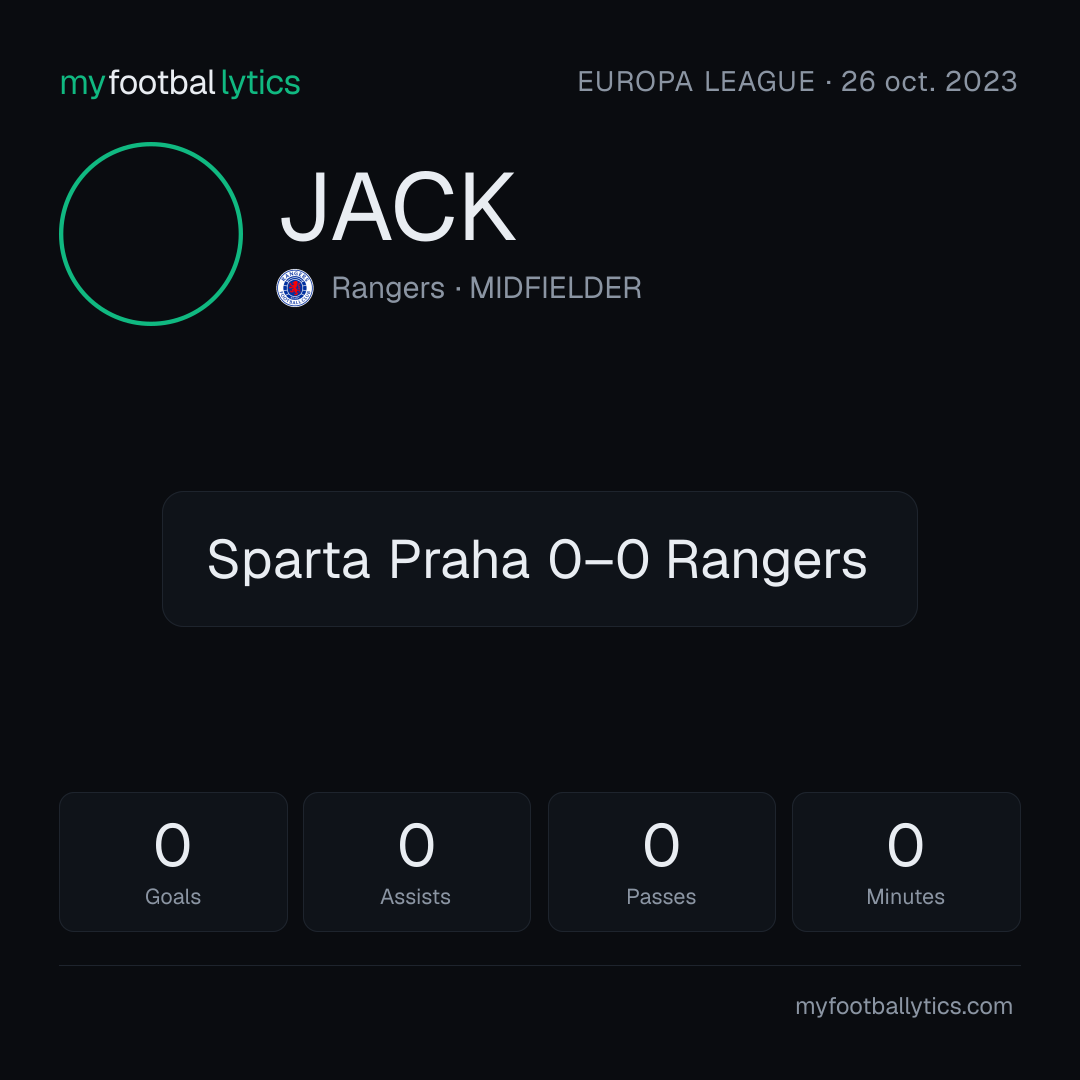The width and height of the screenshot is (1080, 1080).
Task: Open the myfootballytics logo
Action: point(180,83)
